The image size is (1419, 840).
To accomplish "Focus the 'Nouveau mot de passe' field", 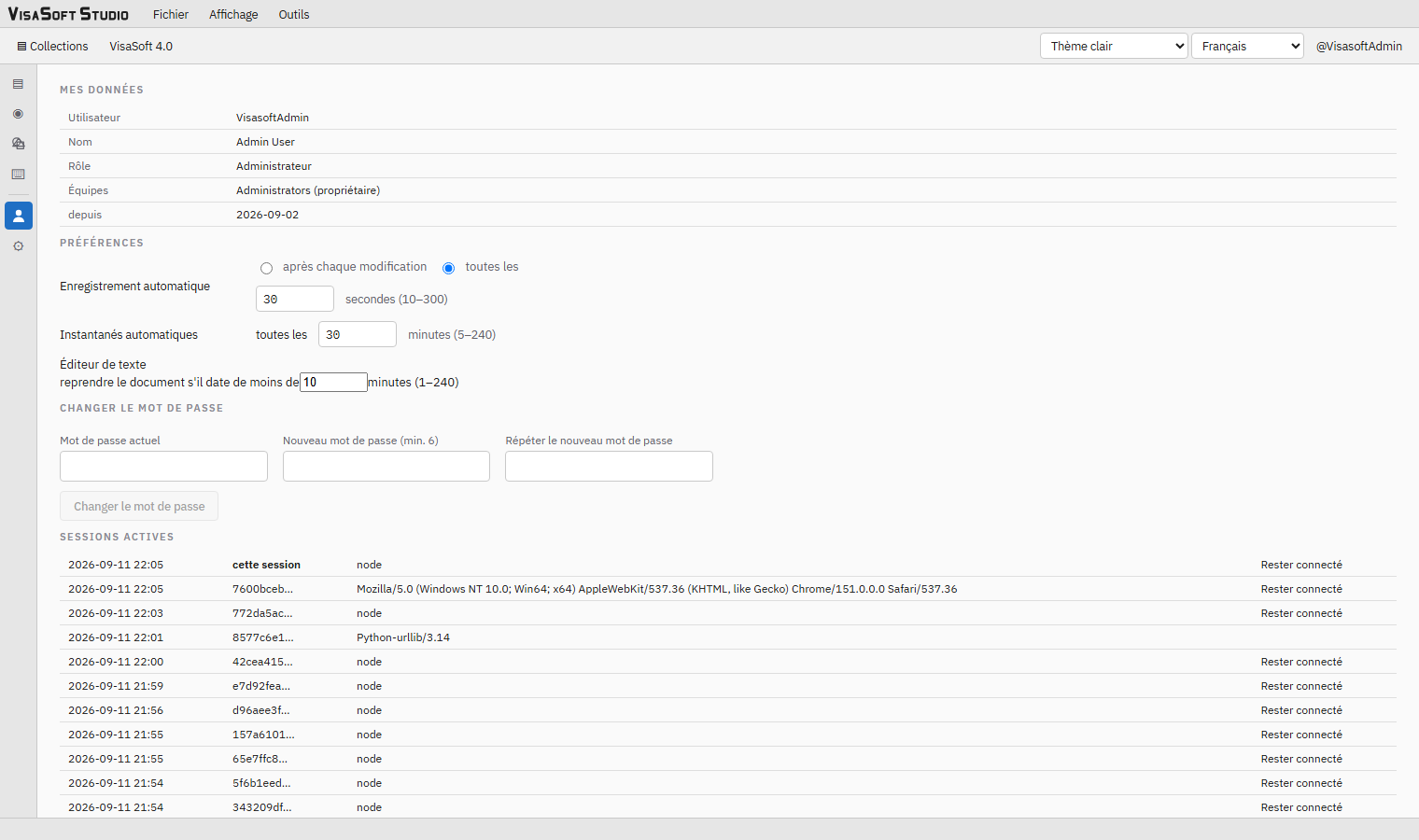I will point(386,466).
